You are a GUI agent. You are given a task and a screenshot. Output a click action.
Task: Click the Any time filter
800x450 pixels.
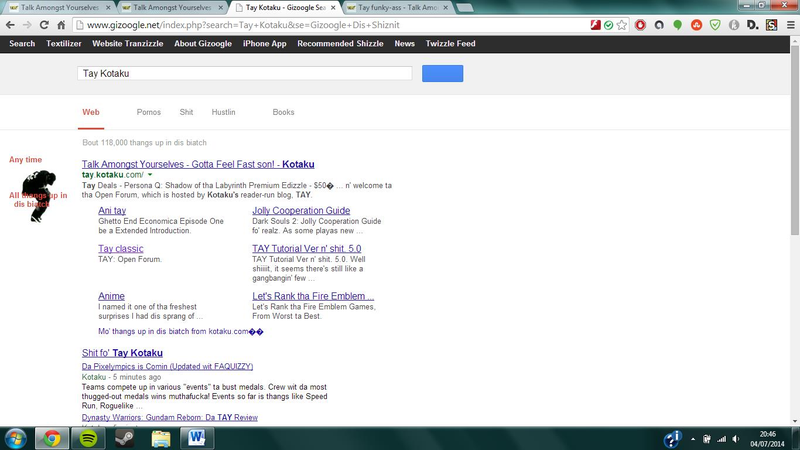26,160
